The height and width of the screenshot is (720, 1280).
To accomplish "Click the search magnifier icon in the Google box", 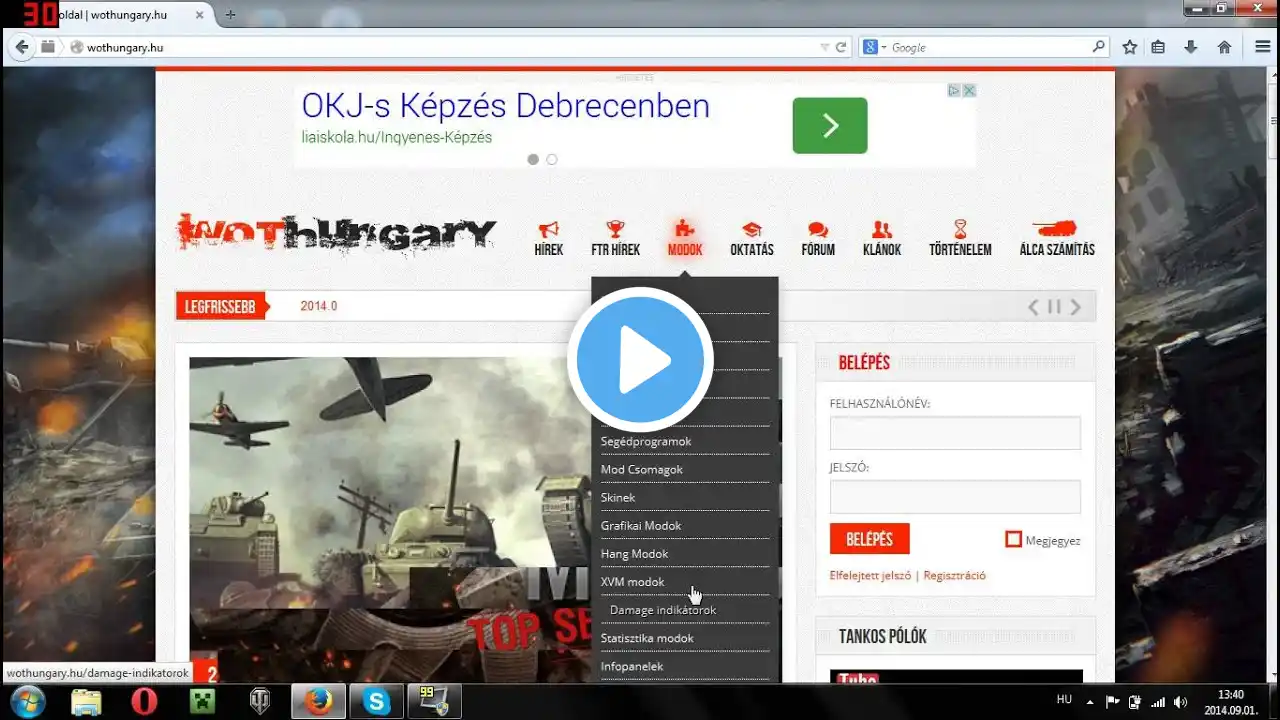I will tap(1098, 47).
